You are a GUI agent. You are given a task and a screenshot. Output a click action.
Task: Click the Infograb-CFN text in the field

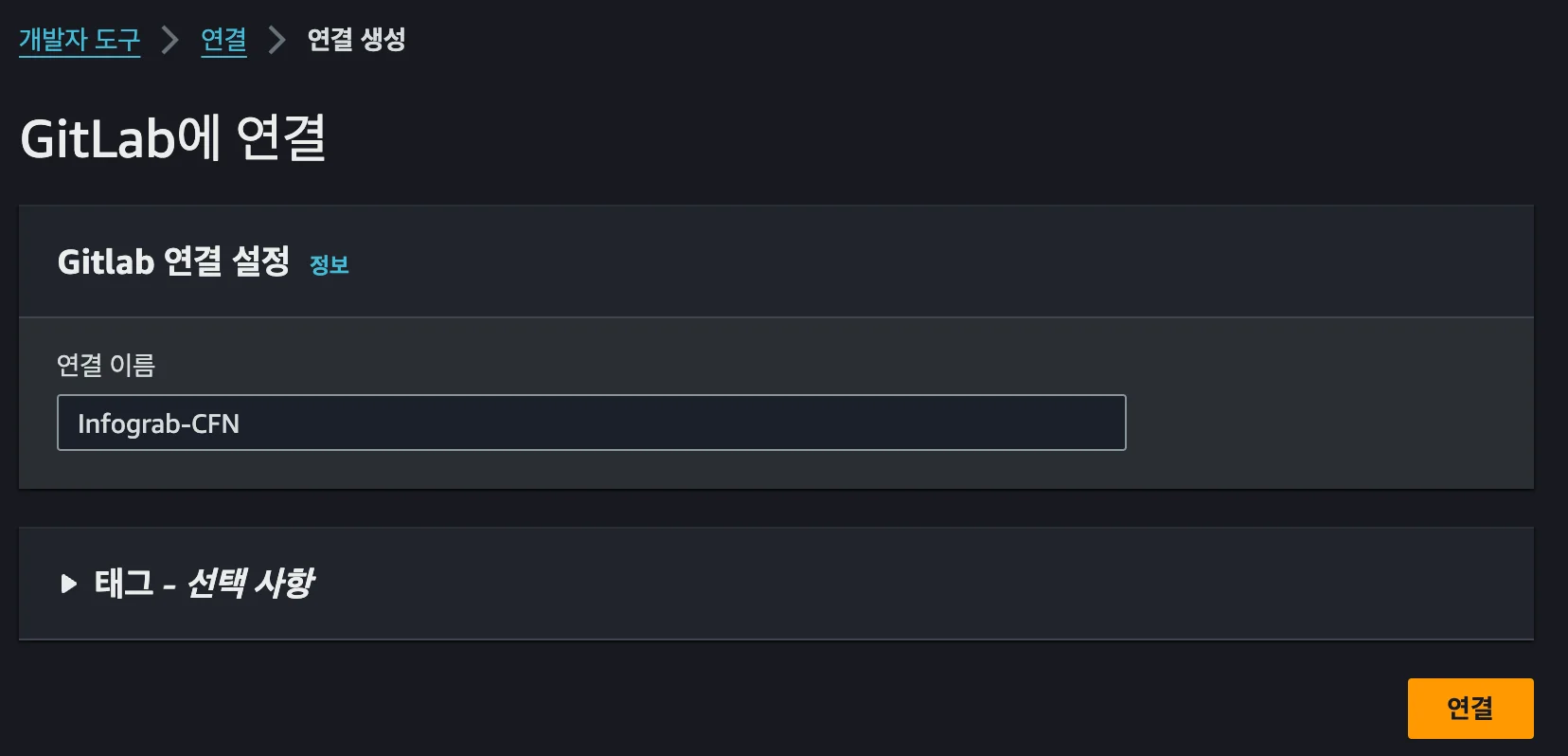tap(158, 423)
